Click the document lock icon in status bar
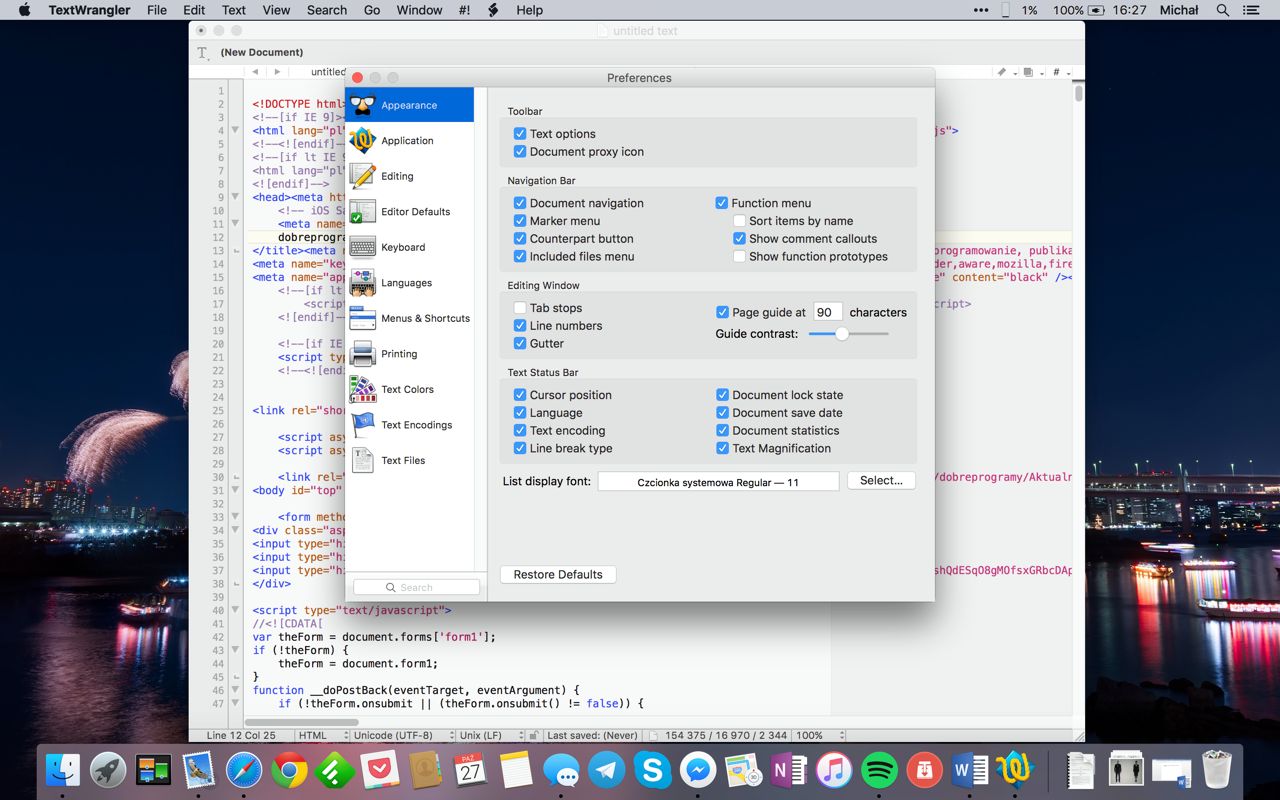 click(x=534, y=735)
